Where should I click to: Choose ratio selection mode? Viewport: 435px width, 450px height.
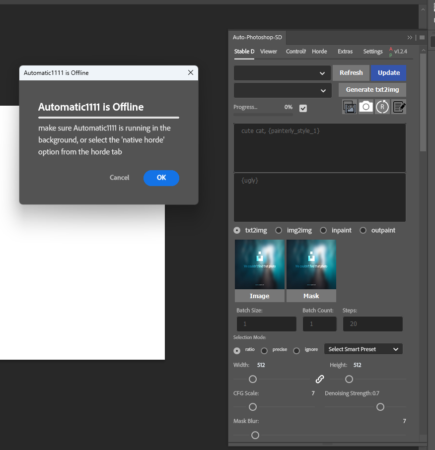(237, 351)
